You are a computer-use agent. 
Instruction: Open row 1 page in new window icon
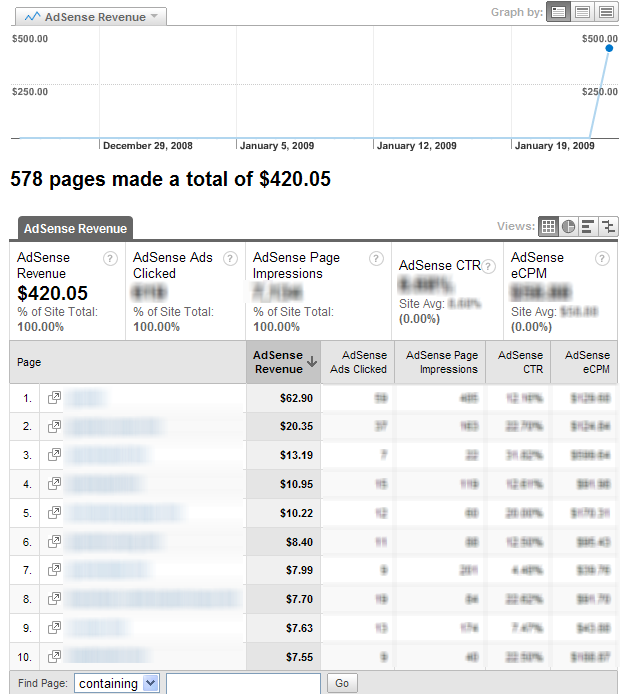54,397
